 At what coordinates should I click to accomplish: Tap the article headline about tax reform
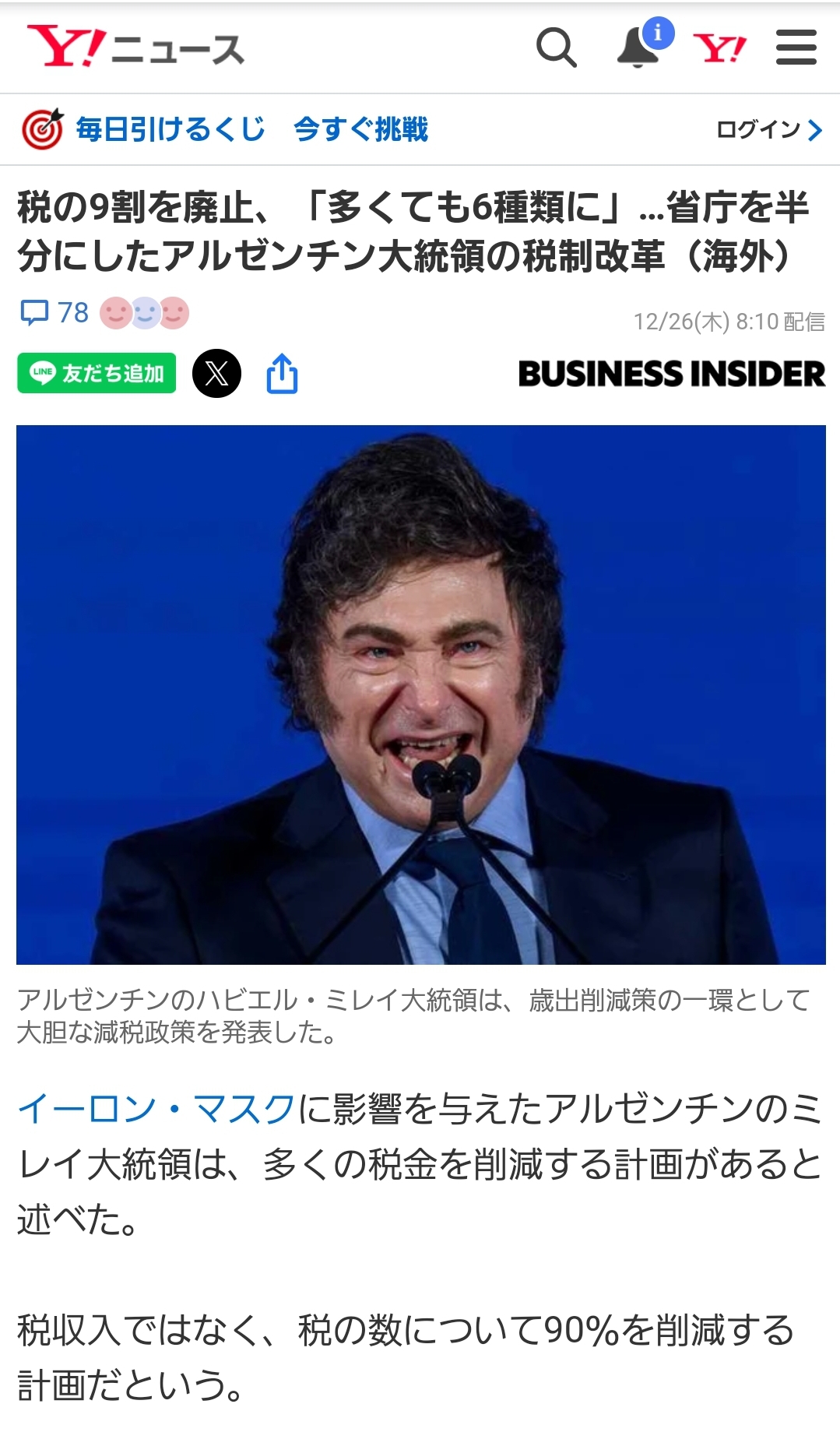(x=413, y=231)
